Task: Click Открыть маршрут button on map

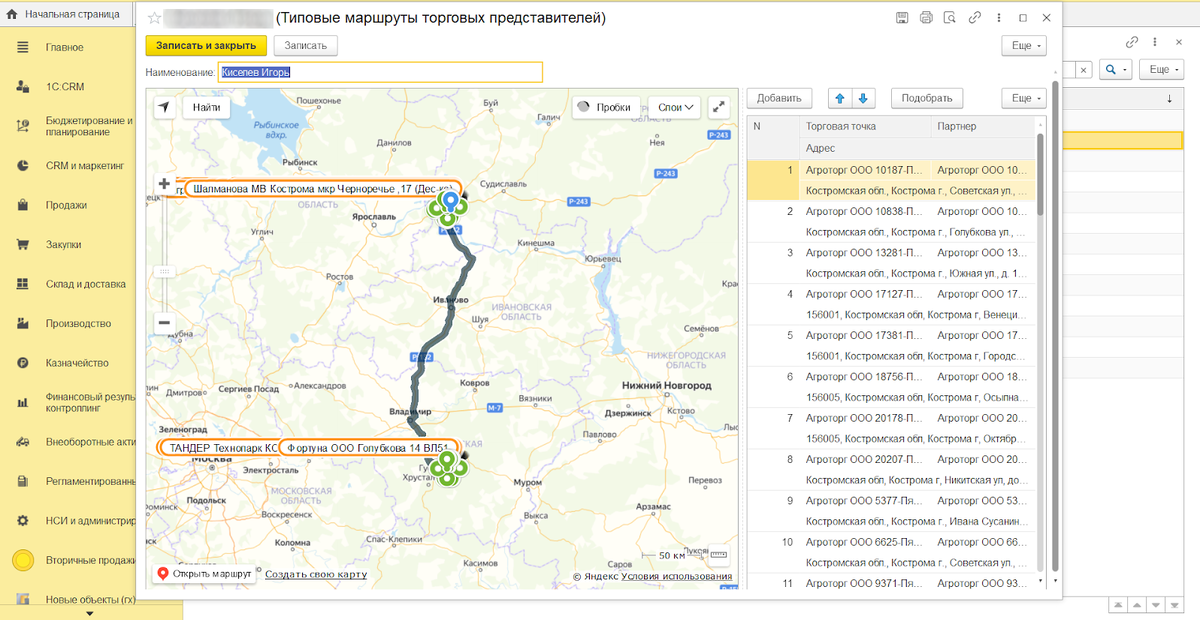Action: 204,574
